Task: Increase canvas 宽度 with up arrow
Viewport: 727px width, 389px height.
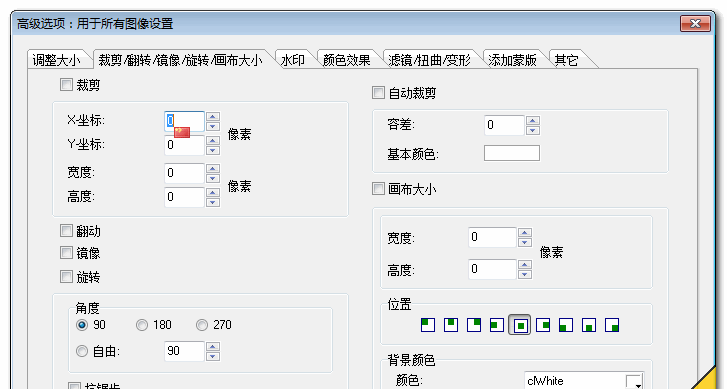Action: point(525,232)
